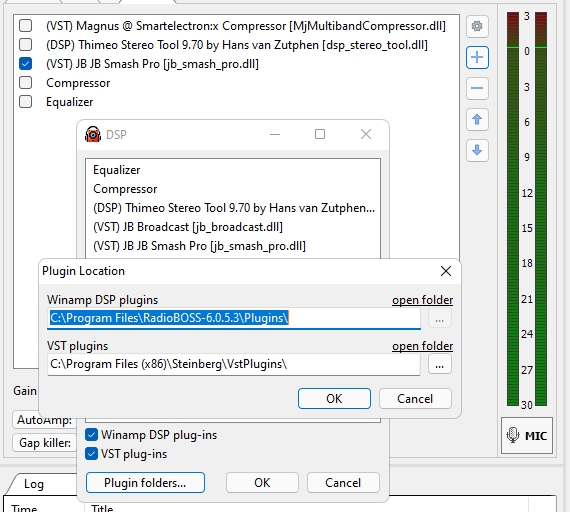The width and height of the screenshot is (570, 512).
Task: Click the VST plugins path field
Action: pos(234,364)
